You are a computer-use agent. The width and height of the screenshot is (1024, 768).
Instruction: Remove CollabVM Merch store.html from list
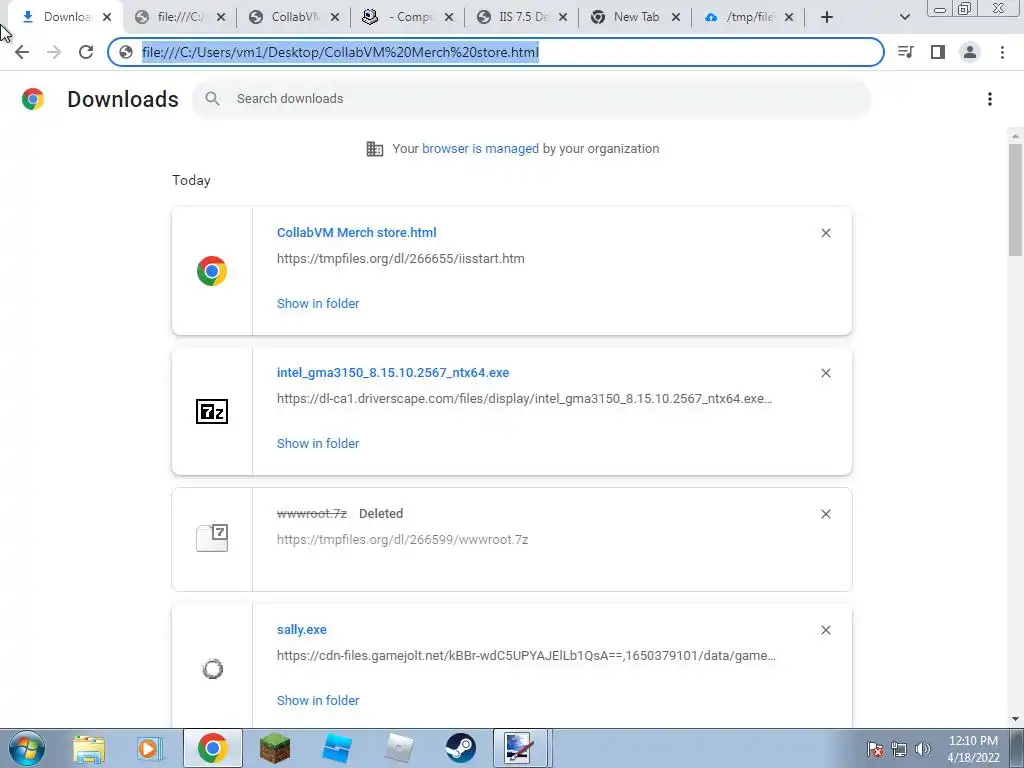click(825, 233)
